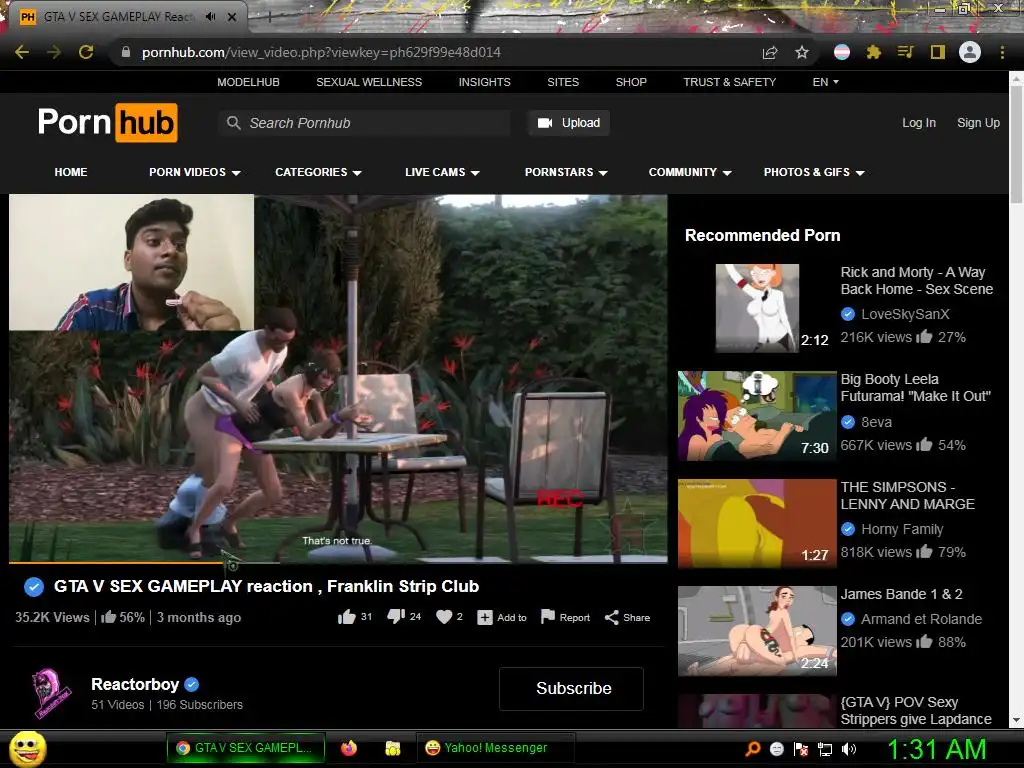Focus the site search field
The width and height of the screenshot is (1024, 768).
point(364,123)
